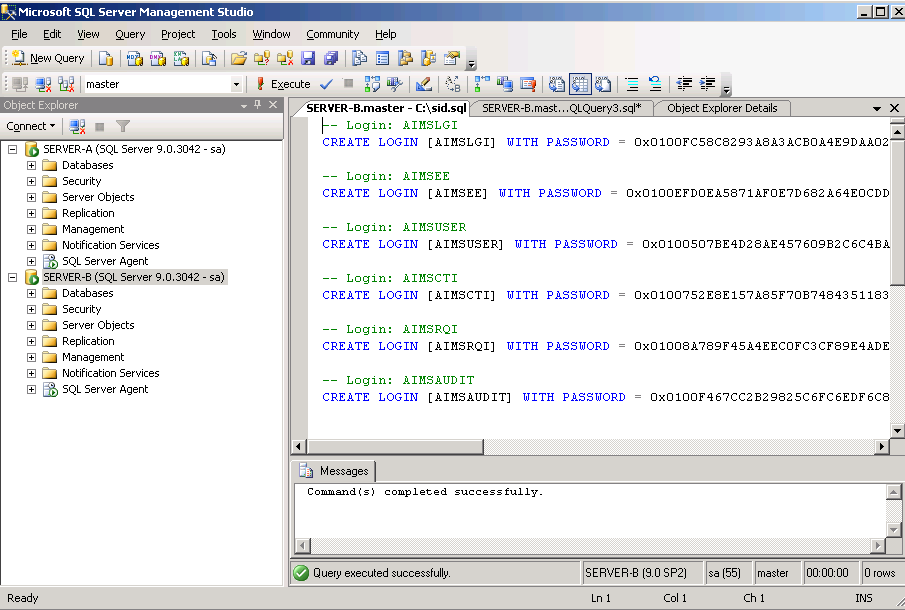Screen dimensions: 905x610
Task: Click the New Query toolbar button
Action: [x=47, y=59]
